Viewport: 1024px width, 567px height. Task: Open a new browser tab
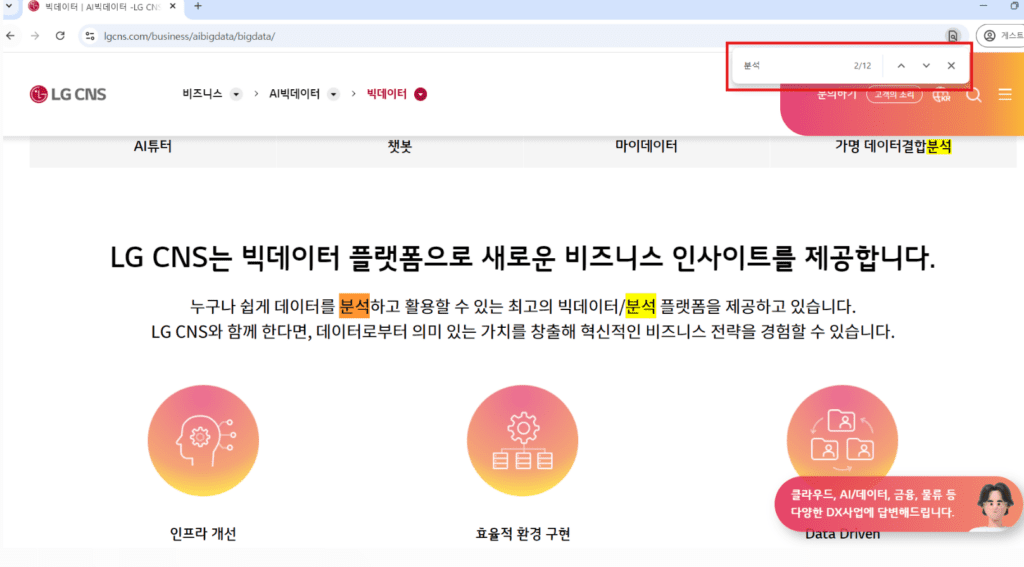[x=198, y=7]
